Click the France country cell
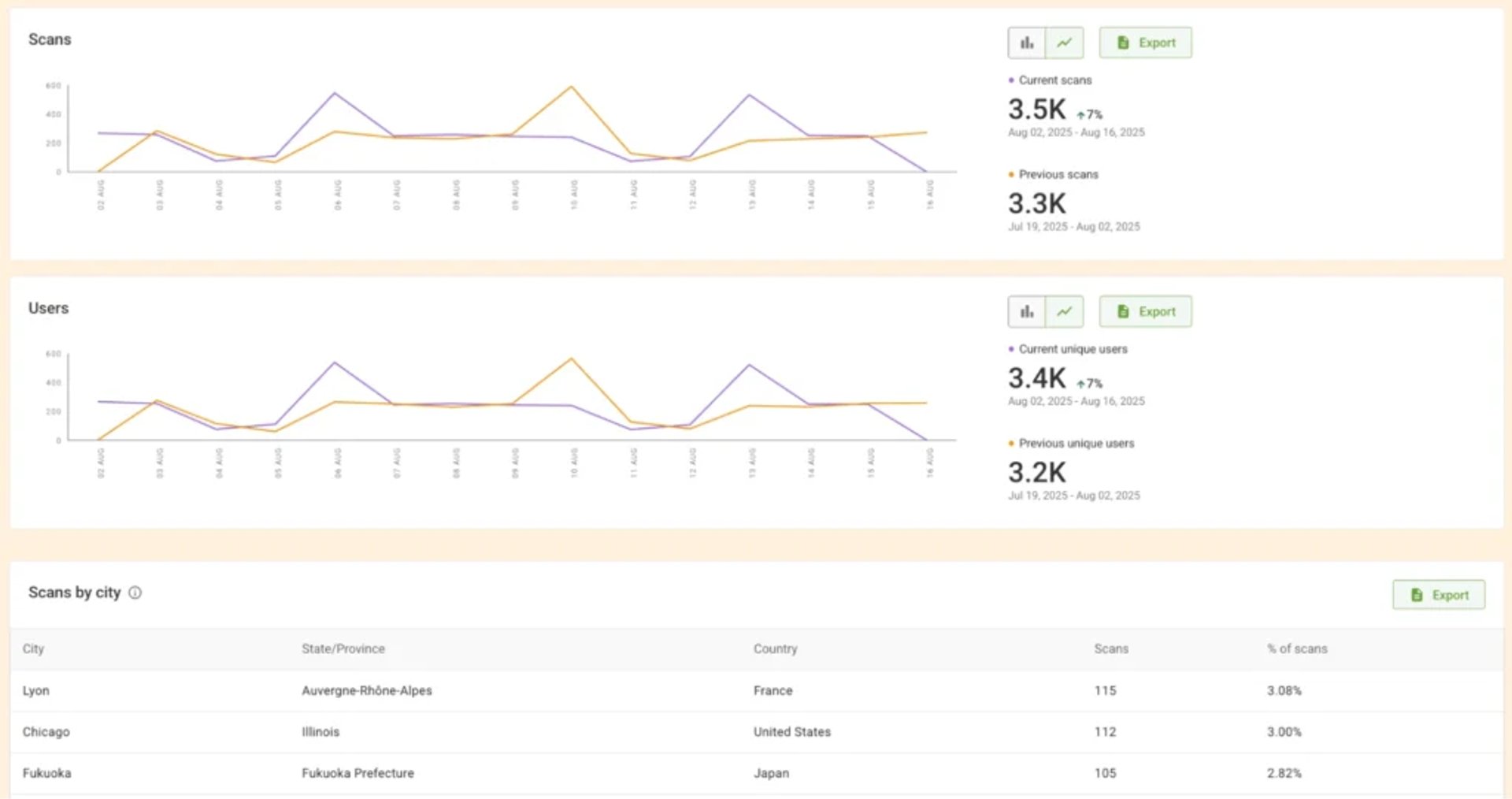Viewport: 1512px width, 799px height. pos(773,690)
